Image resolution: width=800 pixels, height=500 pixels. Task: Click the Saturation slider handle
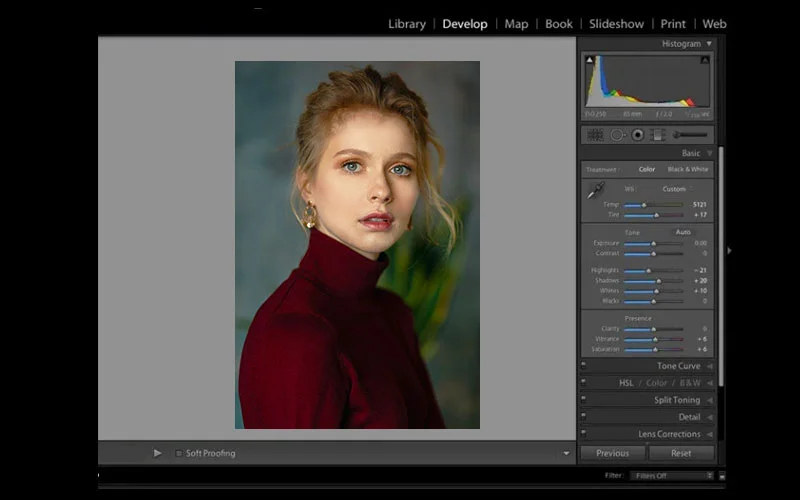click(656, 349)
